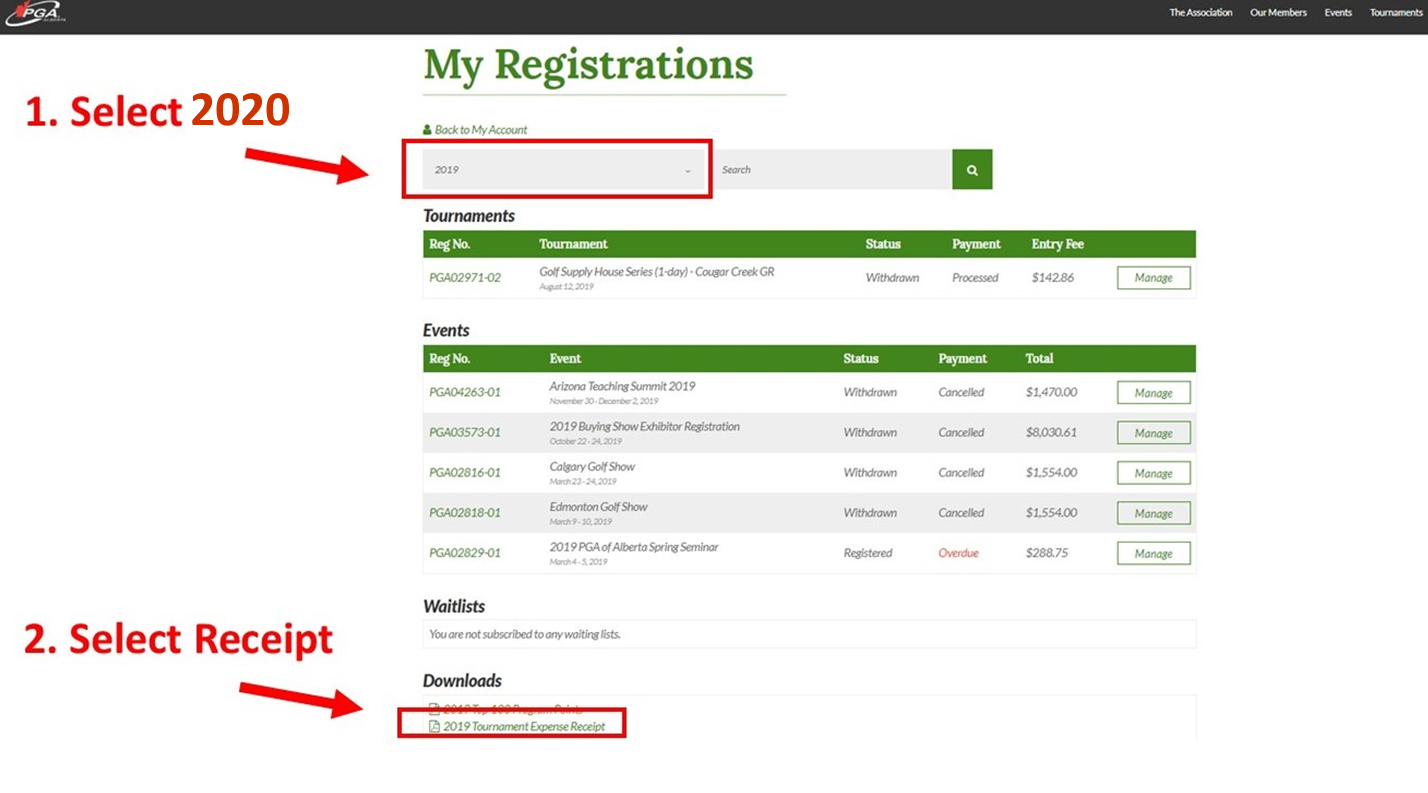Open the Tournaments navigation menu
1428x793 pixels.
tap(1395, 13)
